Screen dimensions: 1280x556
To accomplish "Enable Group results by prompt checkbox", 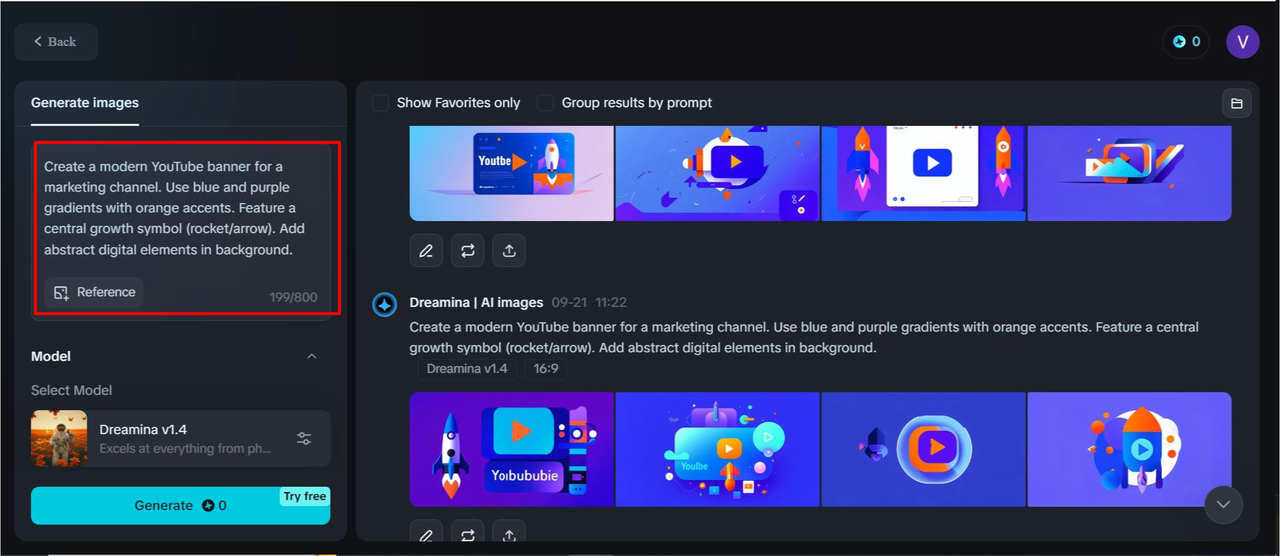I will (x=545, y=102).
